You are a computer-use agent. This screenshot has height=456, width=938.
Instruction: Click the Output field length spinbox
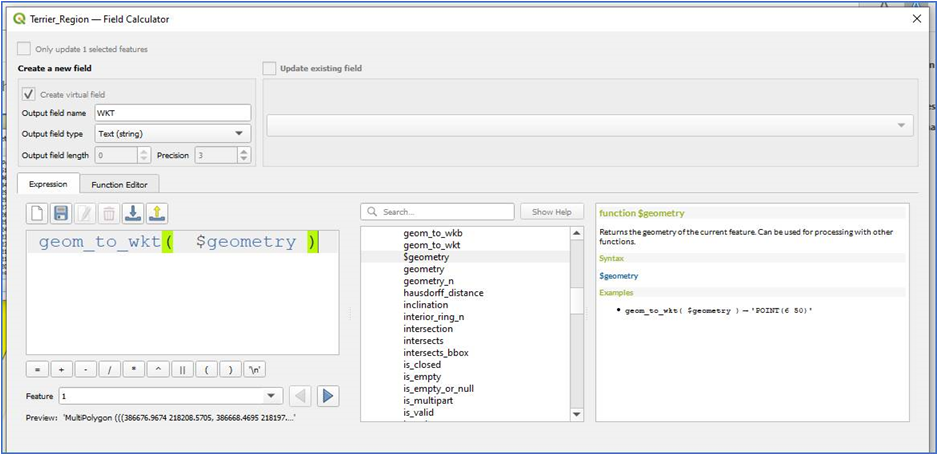[x=121, y=156]
